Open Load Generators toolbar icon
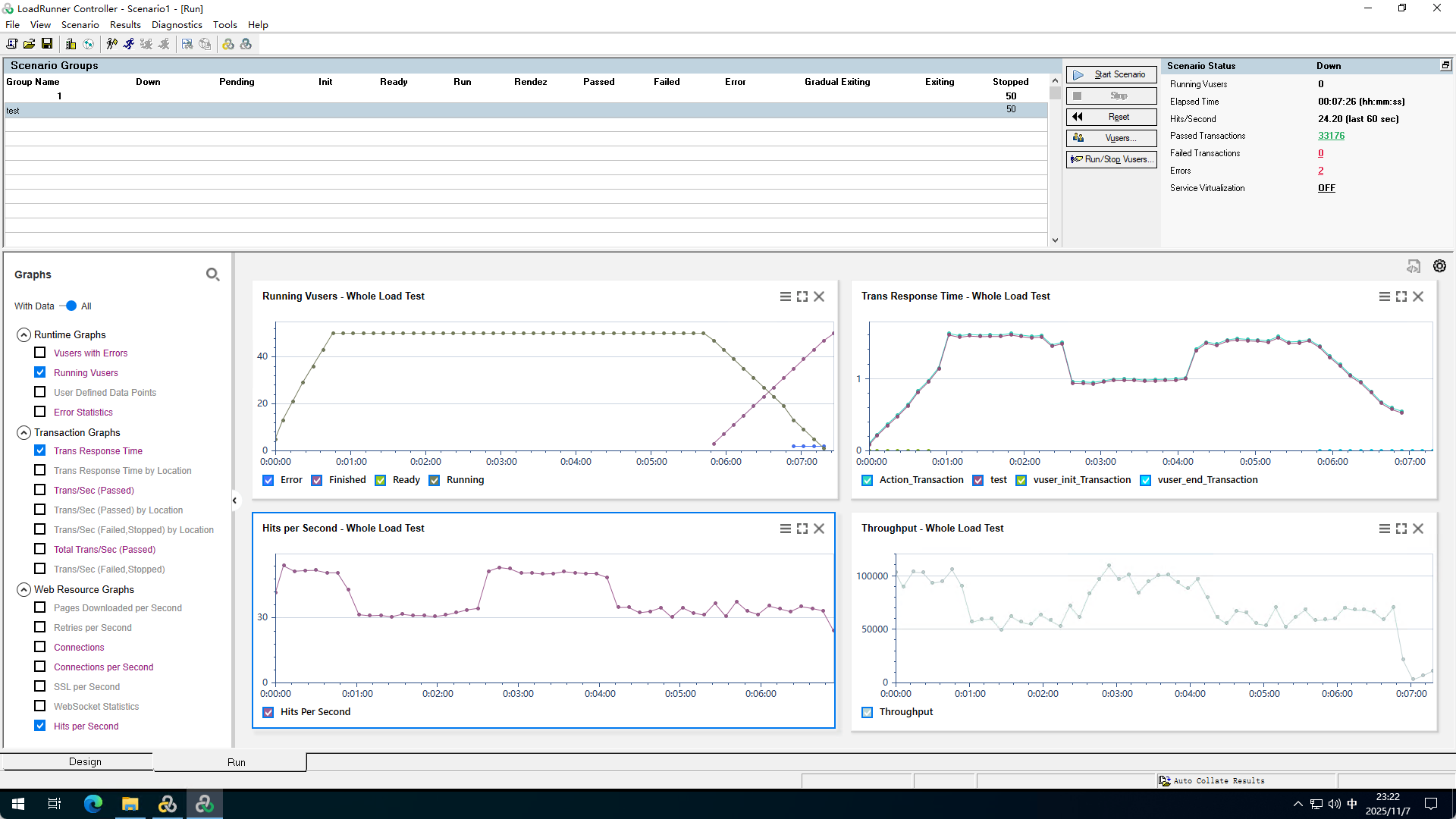Viewport: 1456px width, 819px height. 71,44
